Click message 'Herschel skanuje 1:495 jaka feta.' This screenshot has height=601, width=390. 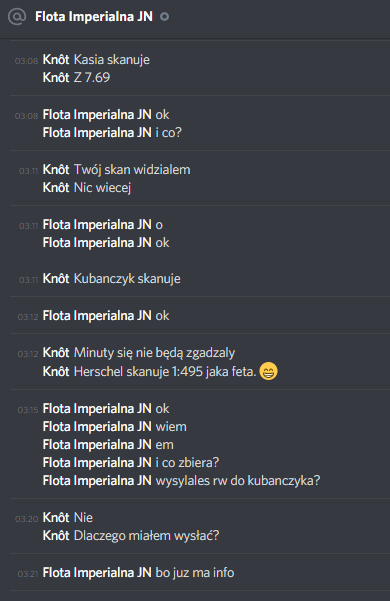tap(165, 371)
